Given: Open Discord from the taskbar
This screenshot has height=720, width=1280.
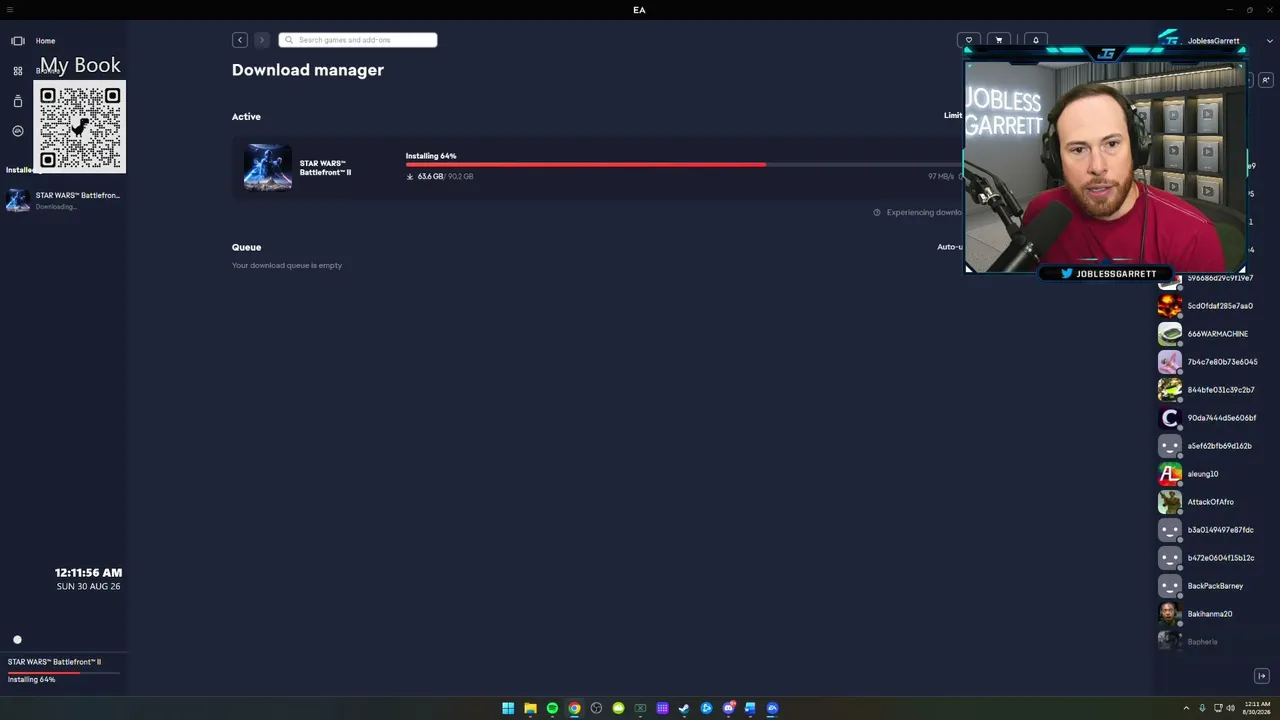Looking at the screenshot, I should click(728, 708).
